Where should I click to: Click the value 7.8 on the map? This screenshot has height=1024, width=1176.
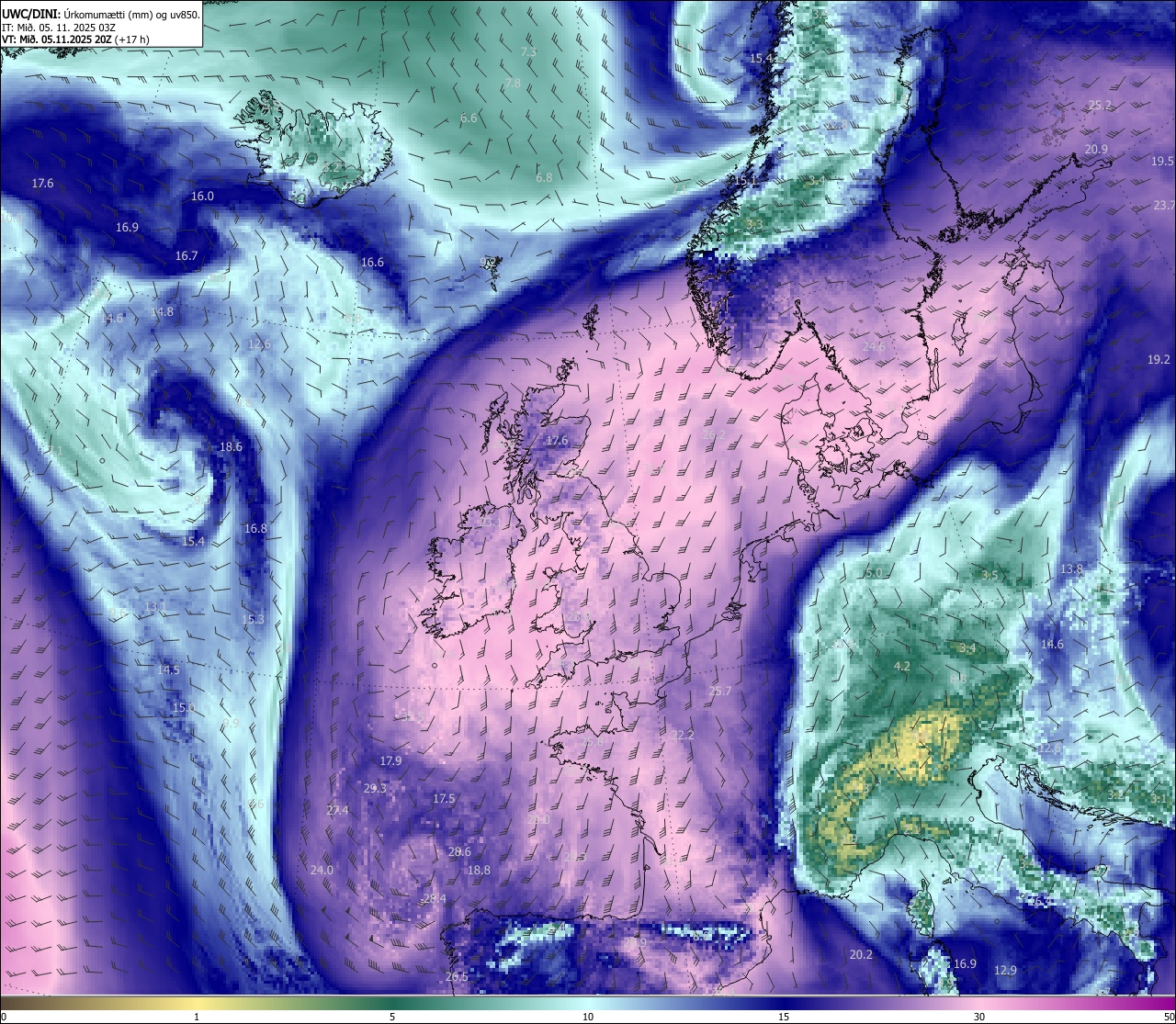pyautogui.click(x=513, y=84)
